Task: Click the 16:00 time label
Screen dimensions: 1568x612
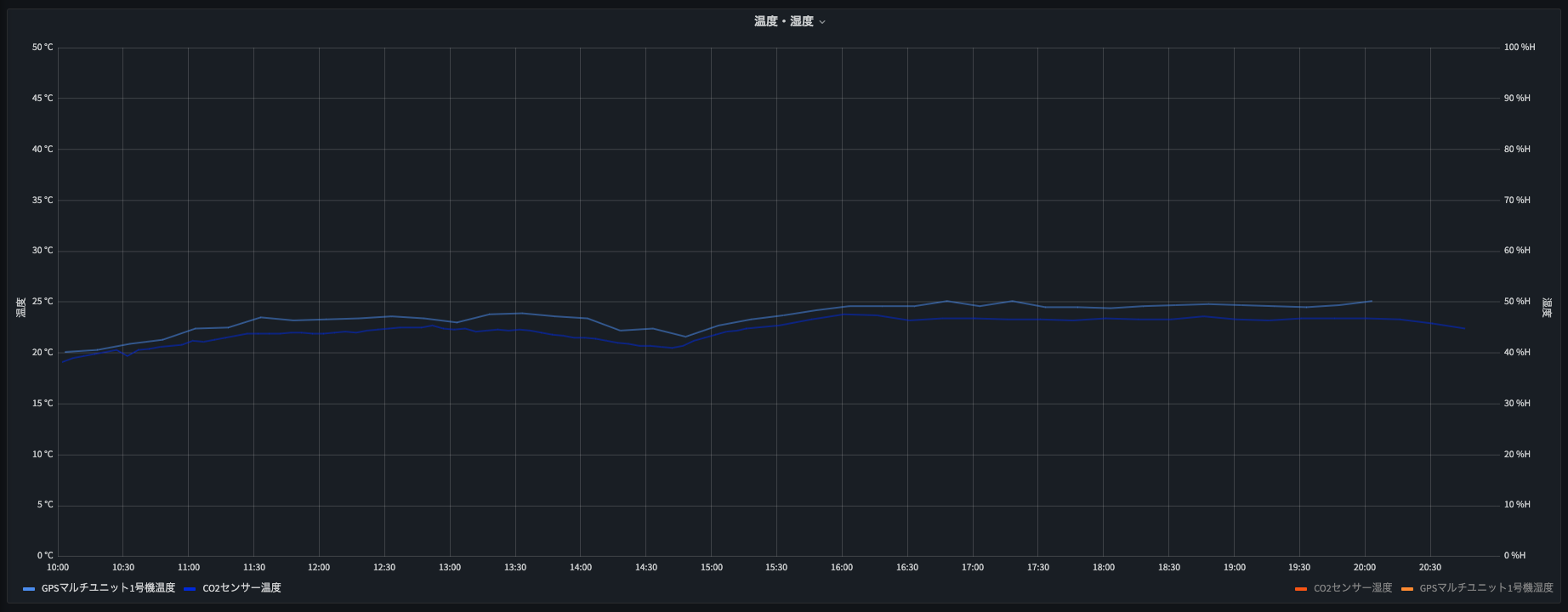Action: [x=842, y=568]
